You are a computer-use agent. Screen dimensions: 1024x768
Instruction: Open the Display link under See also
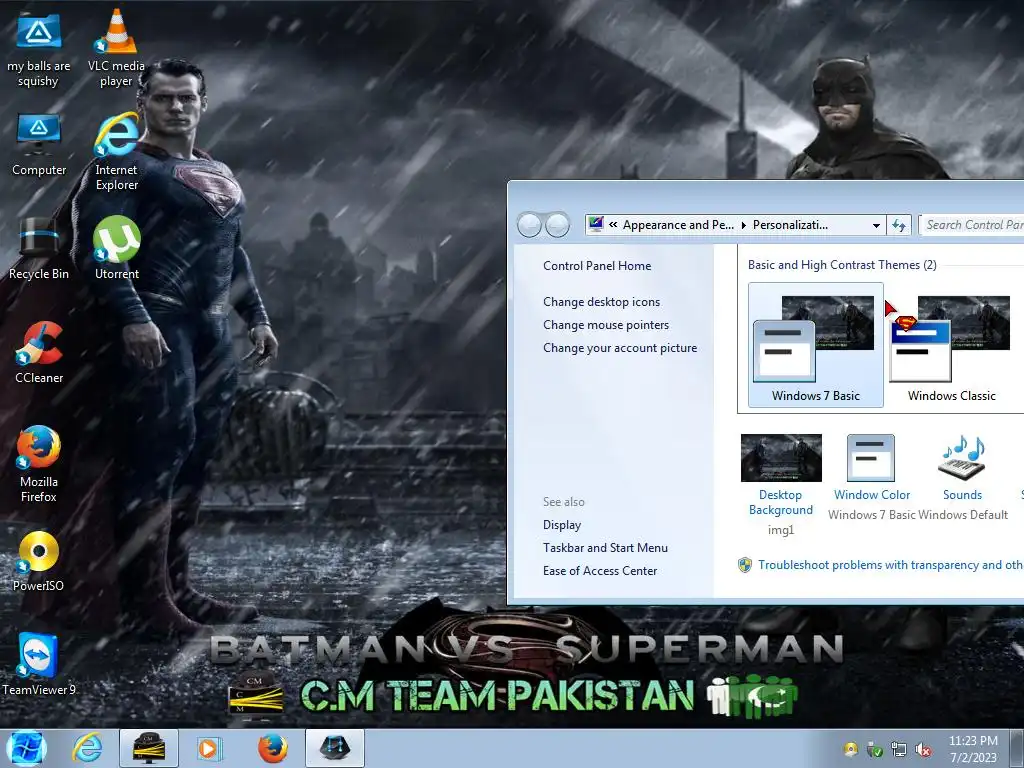[562, 525]
